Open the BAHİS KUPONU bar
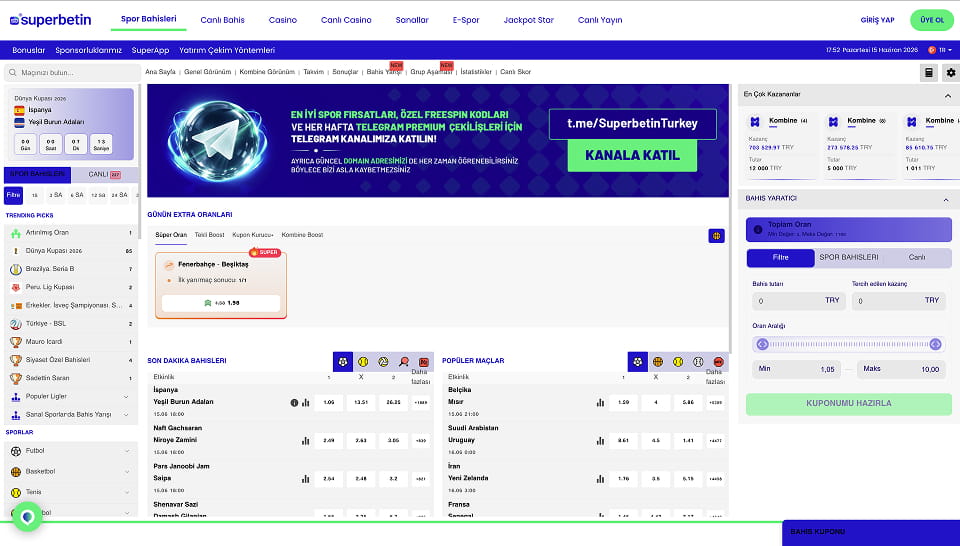Image resolution: width=960 pixels, height=546 pixels. (x=871, y=533)
